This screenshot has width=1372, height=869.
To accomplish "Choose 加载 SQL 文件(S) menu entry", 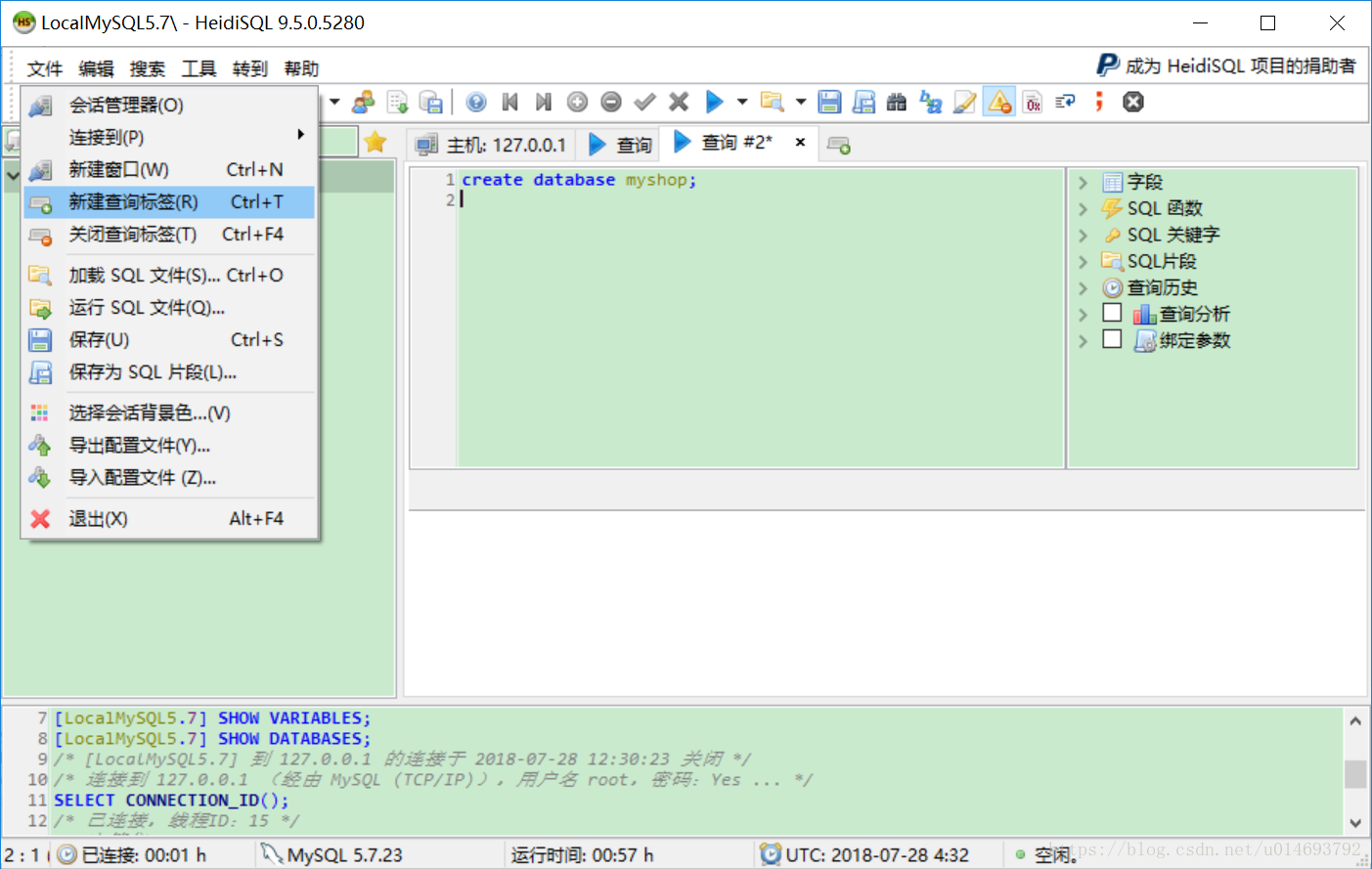I will (x=169, y=275).
